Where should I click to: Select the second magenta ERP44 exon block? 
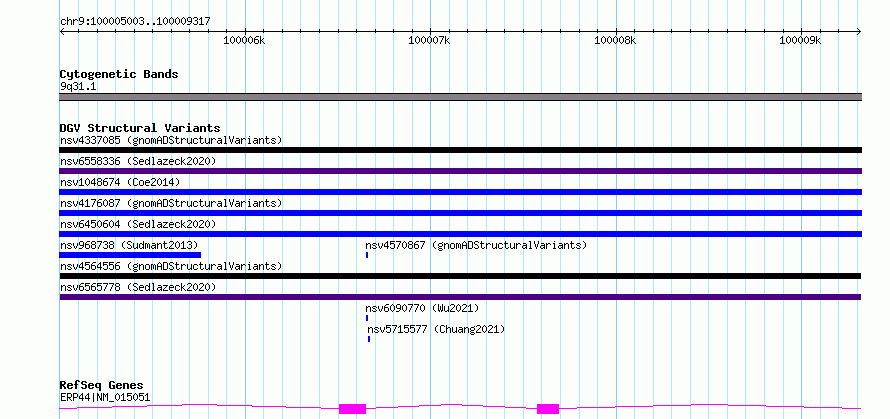coord(548,409)
